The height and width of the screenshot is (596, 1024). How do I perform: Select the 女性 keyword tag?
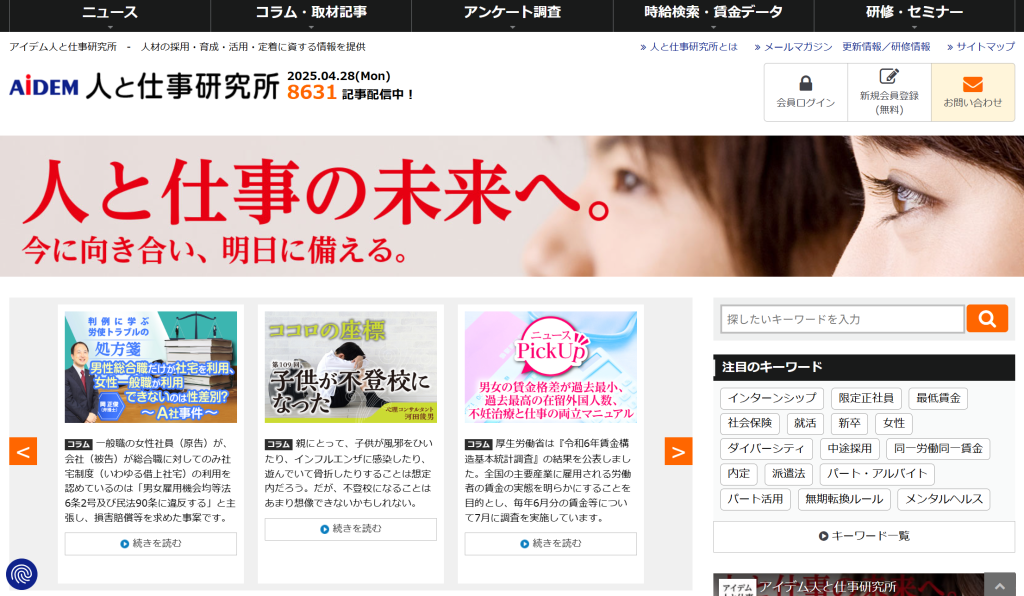(x=894, y=424)
